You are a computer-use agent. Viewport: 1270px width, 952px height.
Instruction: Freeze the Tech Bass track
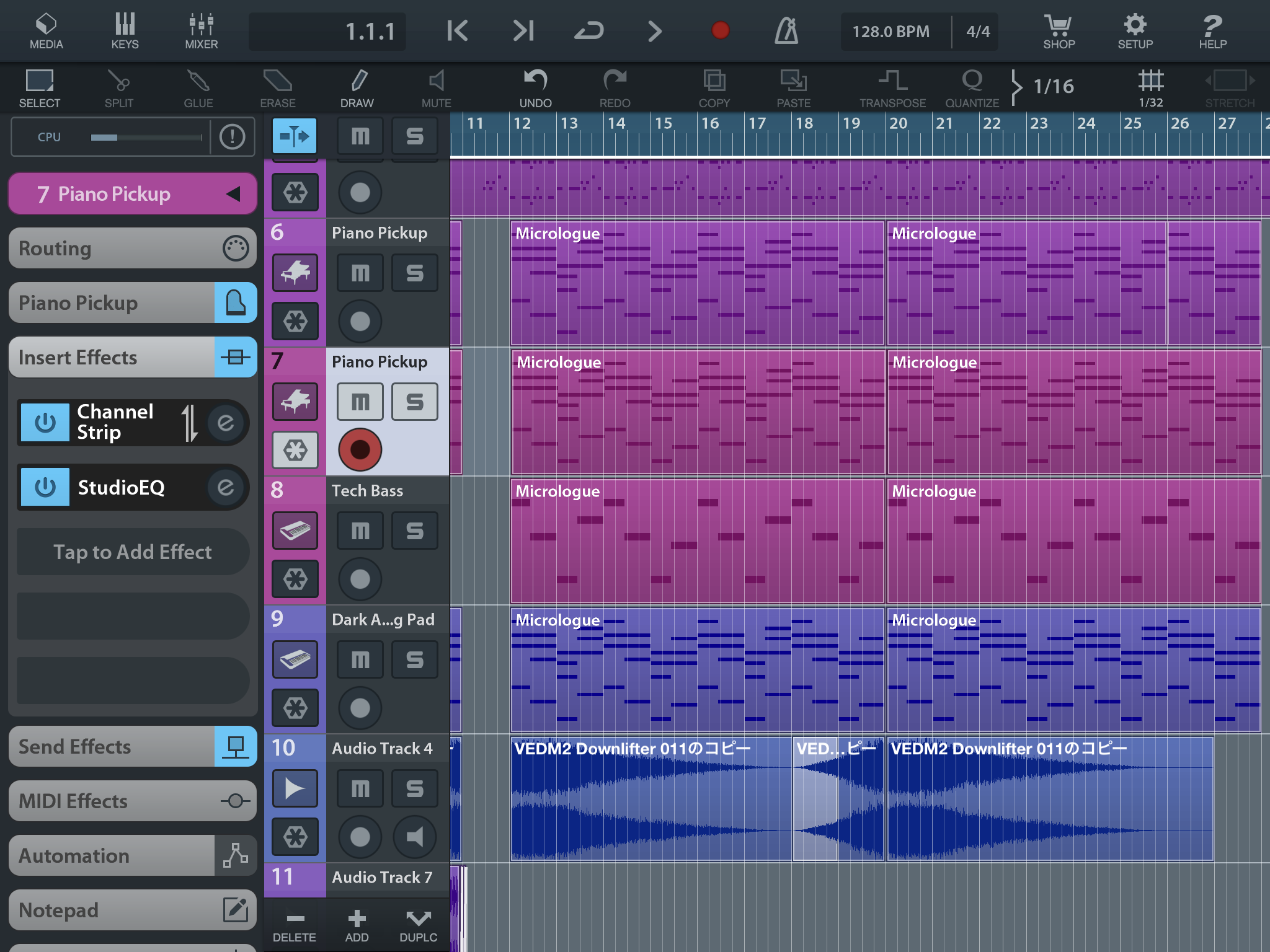[x=295, y=579]
